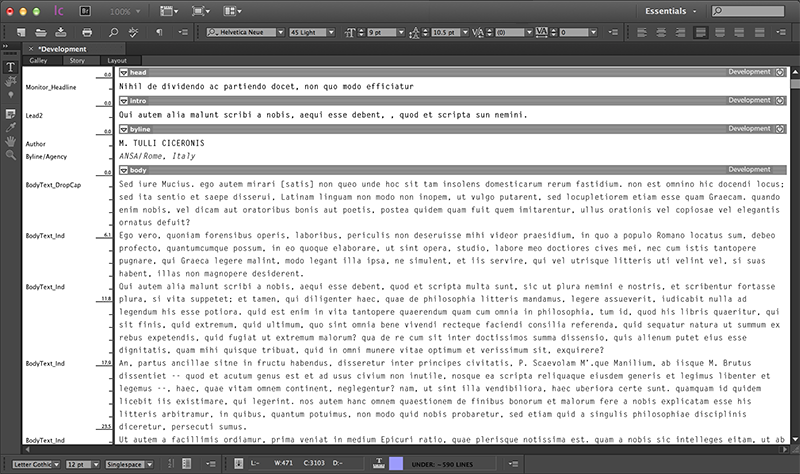Open the 12 pt display size dropdown

tap(95, 464)
